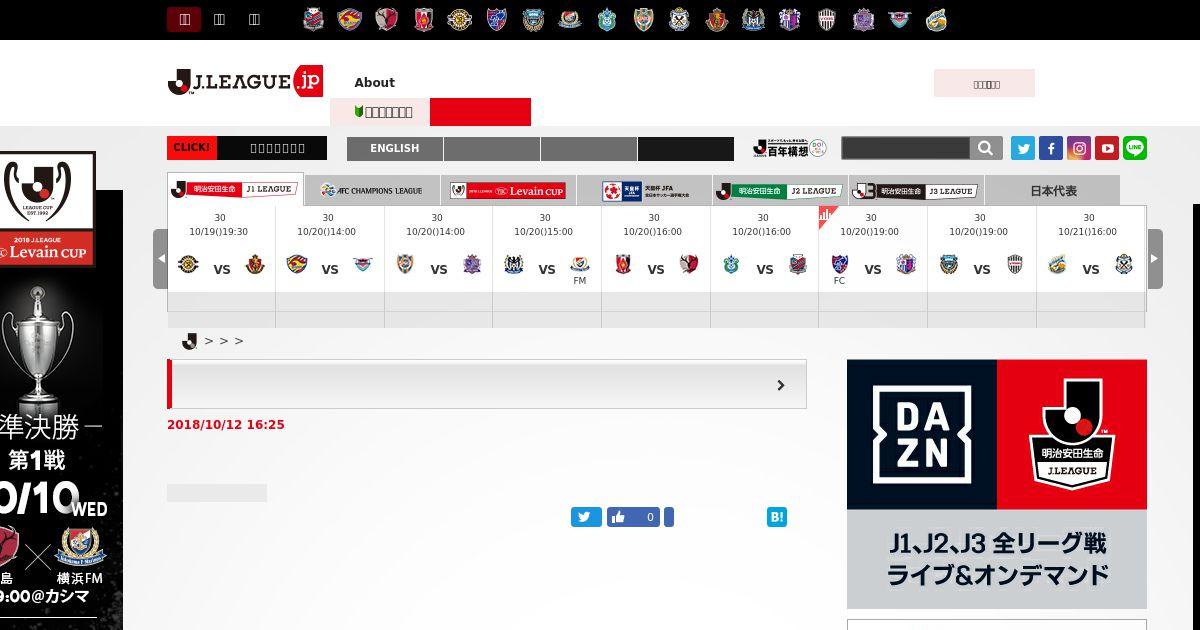Open the J.League Twitter page icon
The width and height of the screenshot is (1200, 630).
[1023, 148]
